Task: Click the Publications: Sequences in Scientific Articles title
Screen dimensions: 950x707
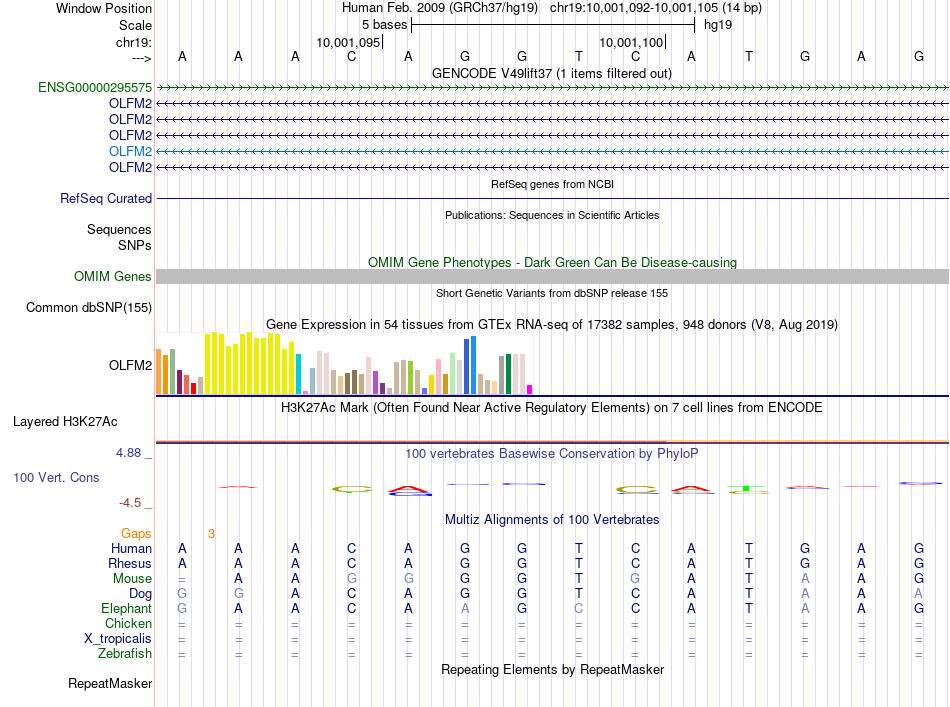Action: (x=552, y=215)
